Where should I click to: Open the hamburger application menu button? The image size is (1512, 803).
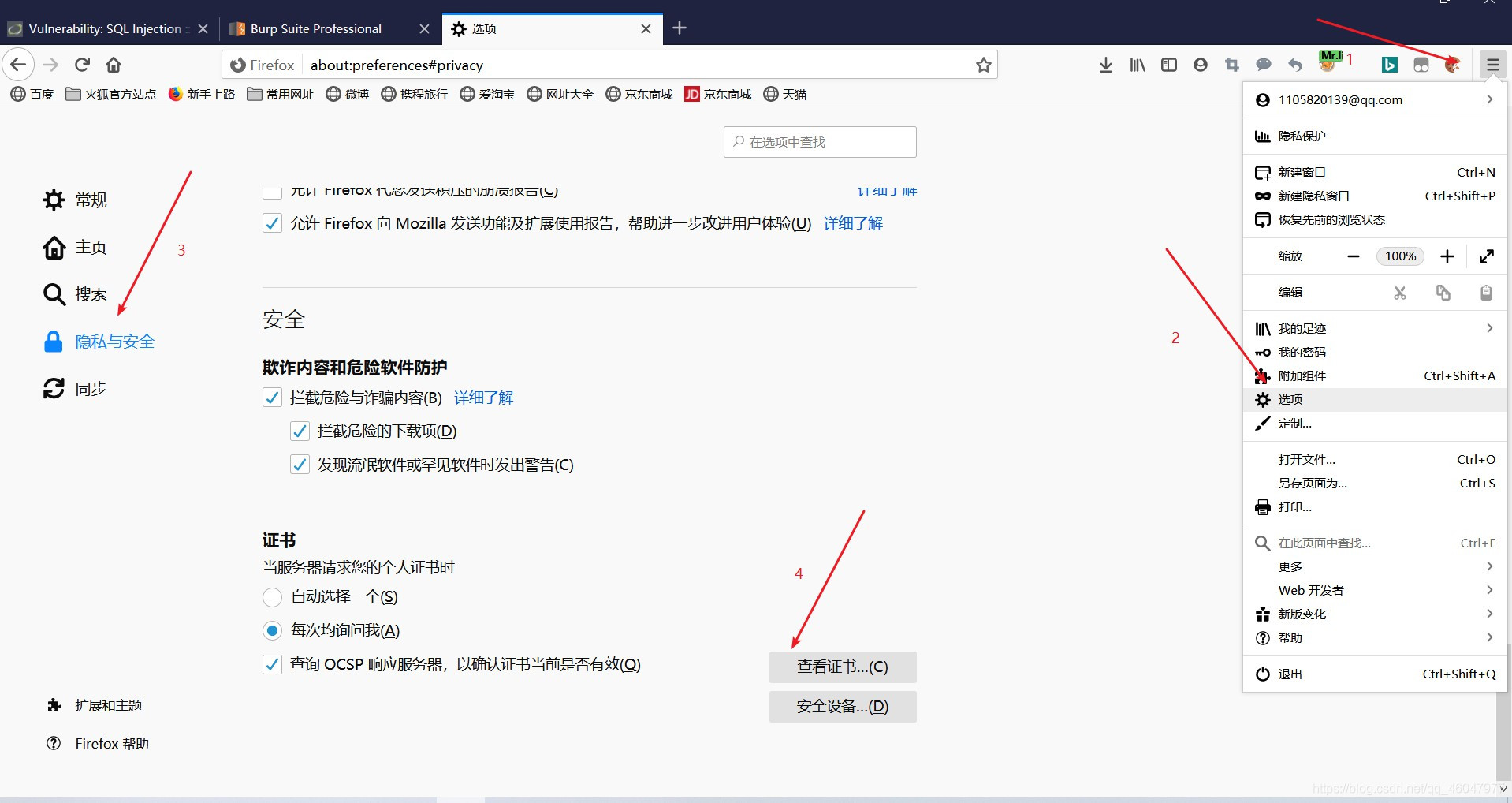coord(1493,65)
